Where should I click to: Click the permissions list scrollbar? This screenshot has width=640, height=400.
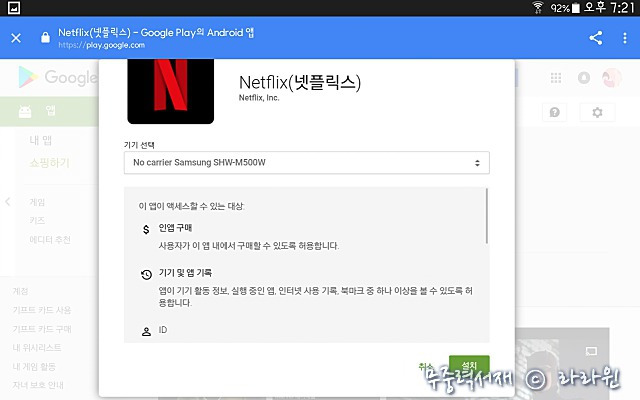click(x=487, y=216)
